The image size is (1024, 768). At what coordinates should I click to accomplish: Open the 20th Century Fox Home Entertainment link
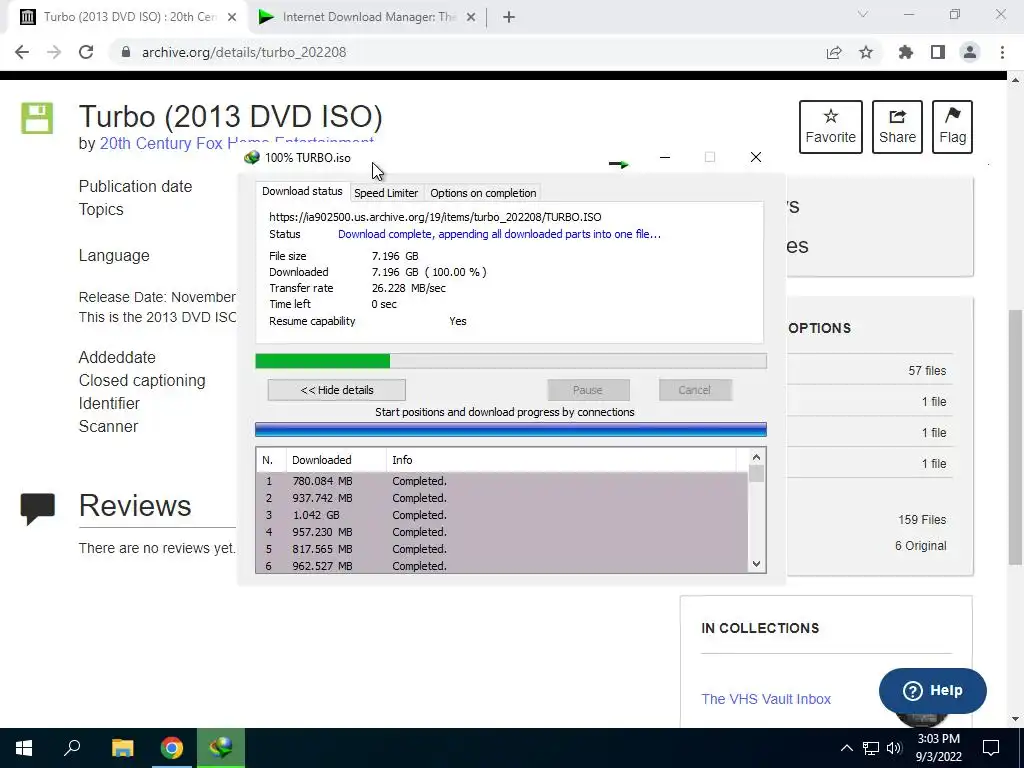pyautogui.click(x=236, y=143)
